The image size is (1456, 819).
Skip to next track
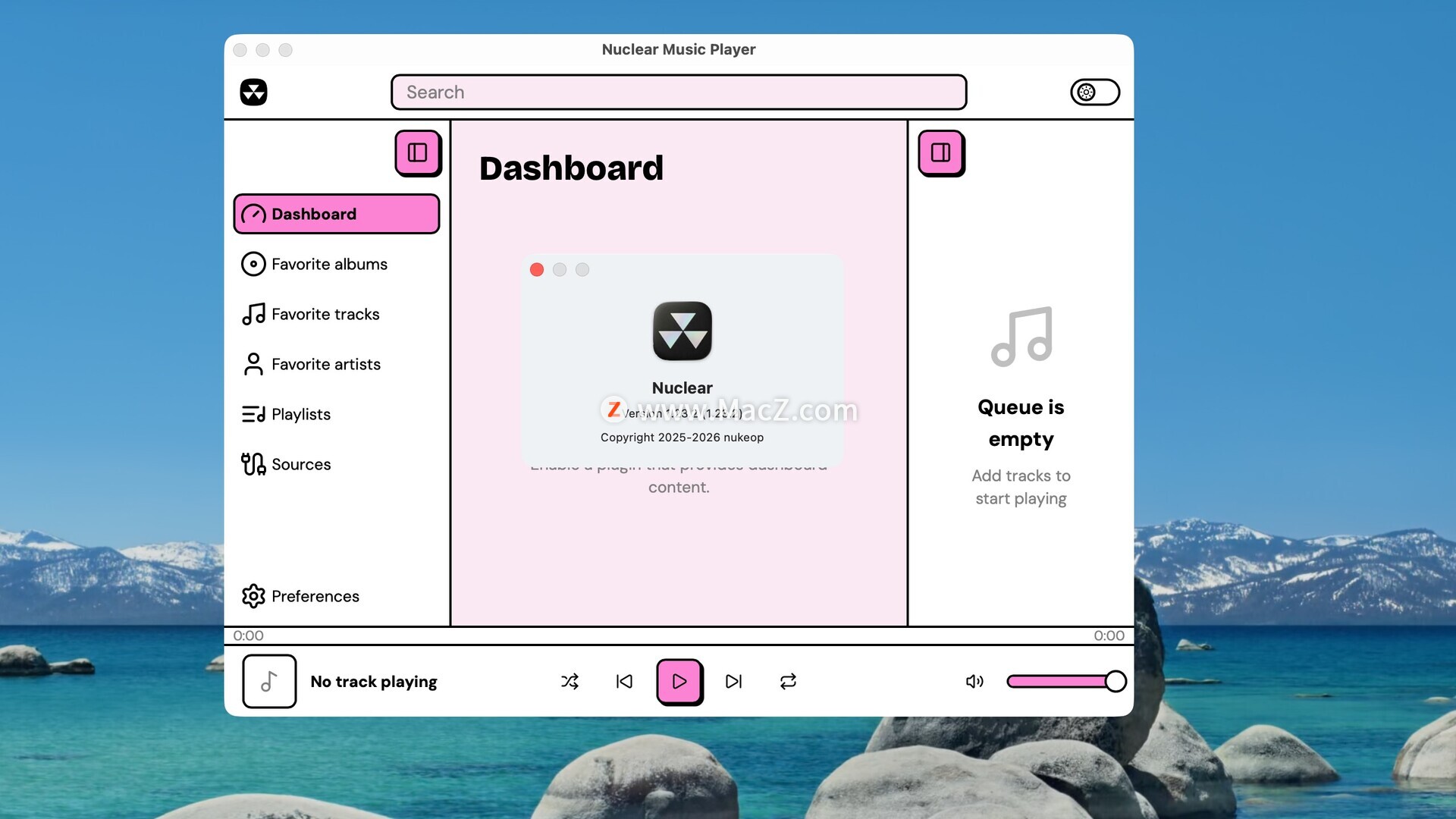733,681
